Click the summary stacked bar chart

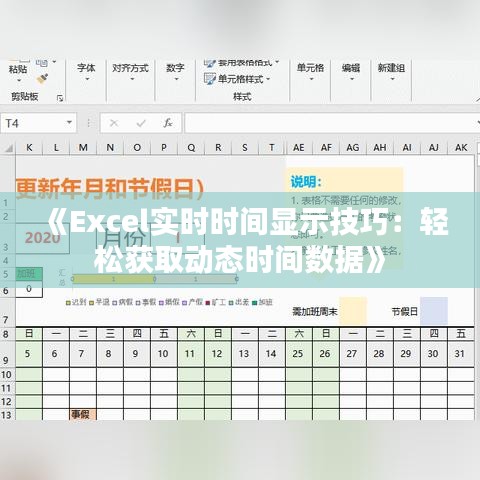[x=154, y=279]
